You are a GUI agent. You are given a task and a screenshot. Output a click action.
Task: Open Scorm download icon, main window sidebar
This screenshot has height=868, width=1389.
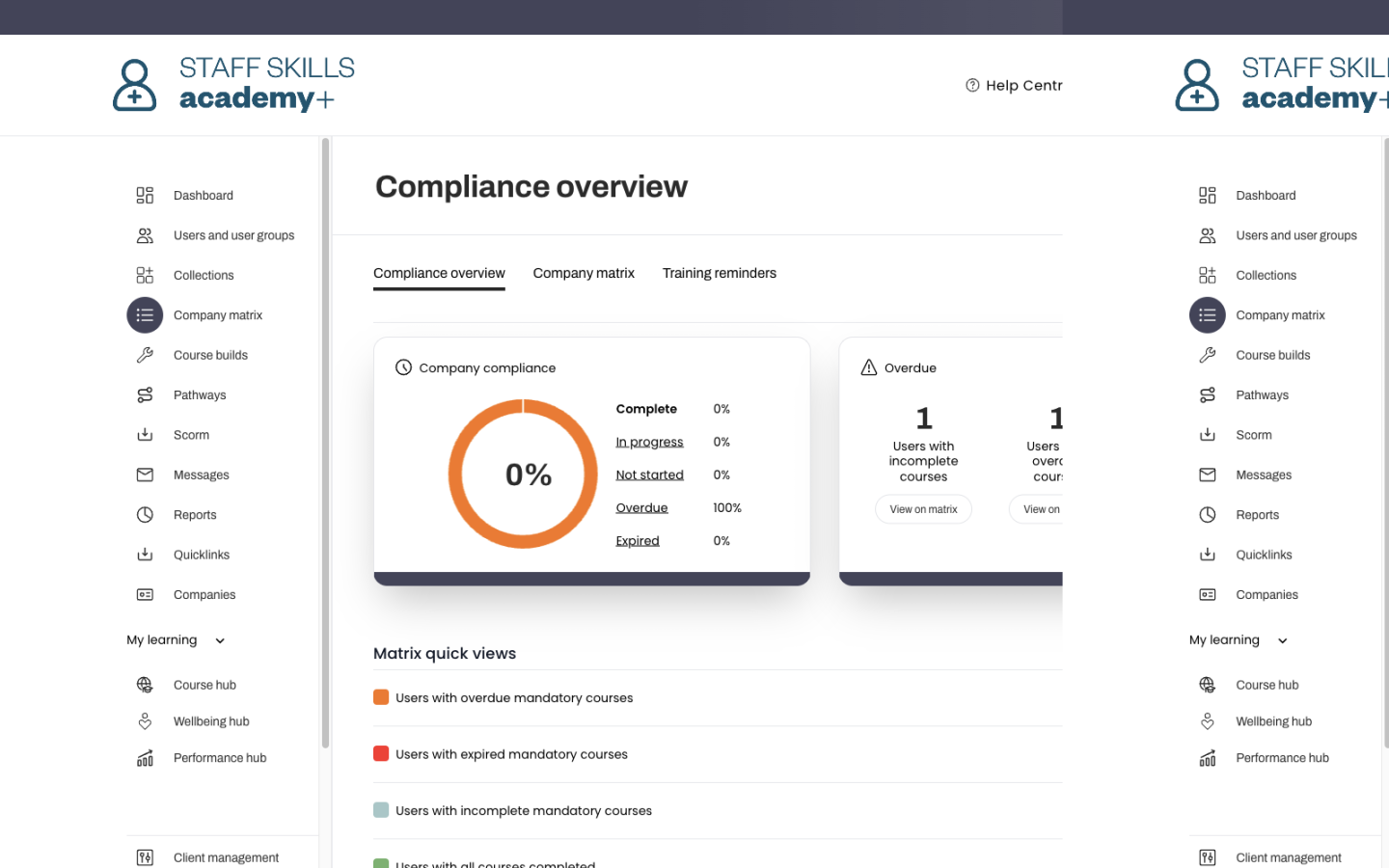coord(145,435)
